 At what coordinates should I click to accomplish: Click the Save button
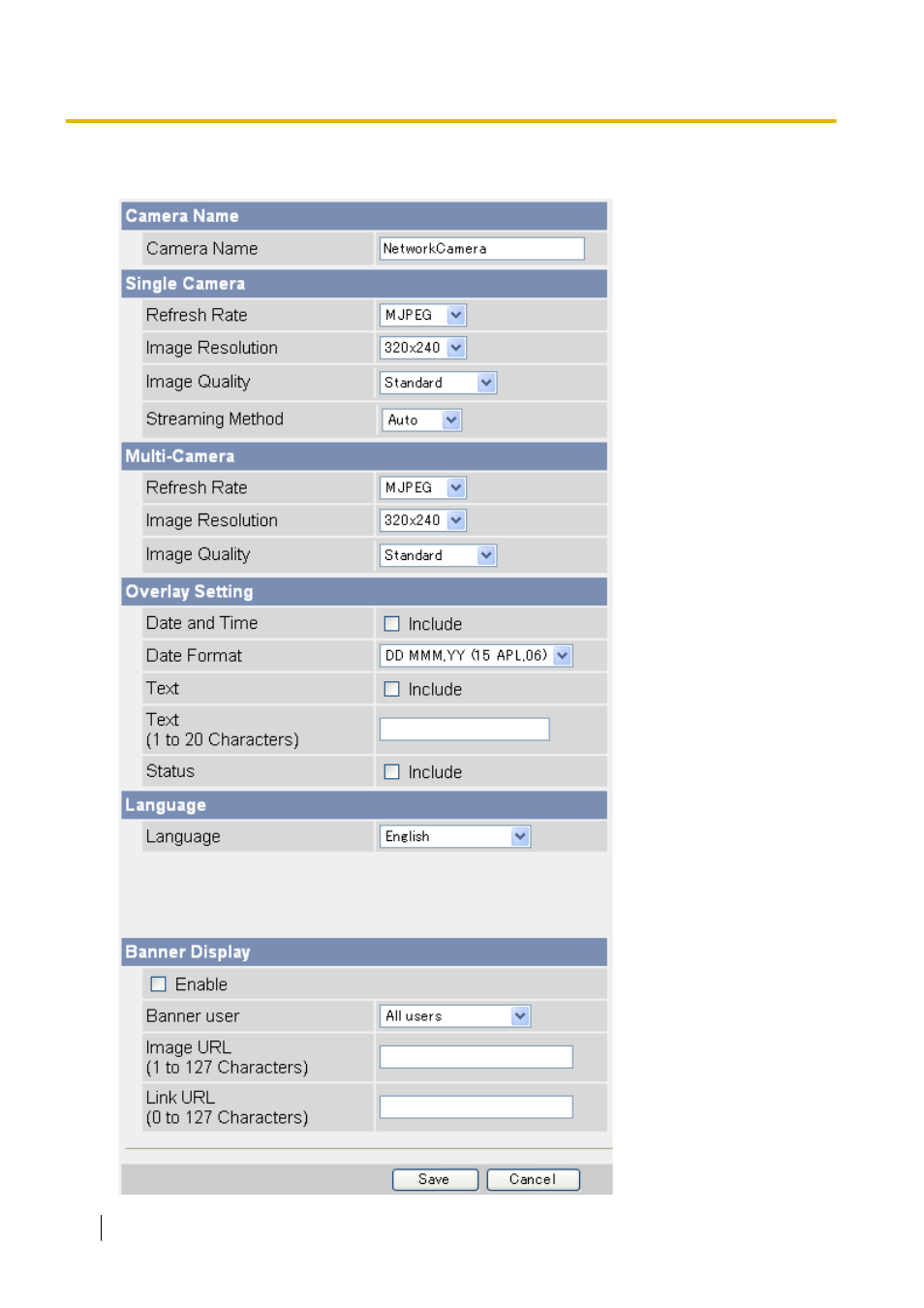[x=435, y=1179]
